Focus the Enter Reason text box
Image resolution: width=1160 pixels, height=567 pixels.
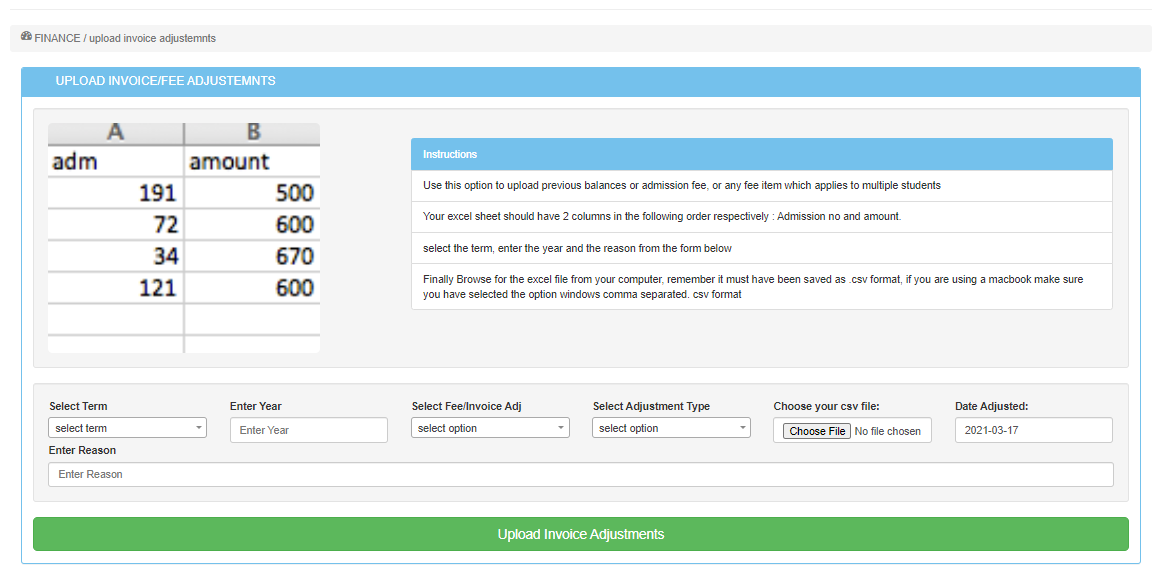[x=580, y=474]
